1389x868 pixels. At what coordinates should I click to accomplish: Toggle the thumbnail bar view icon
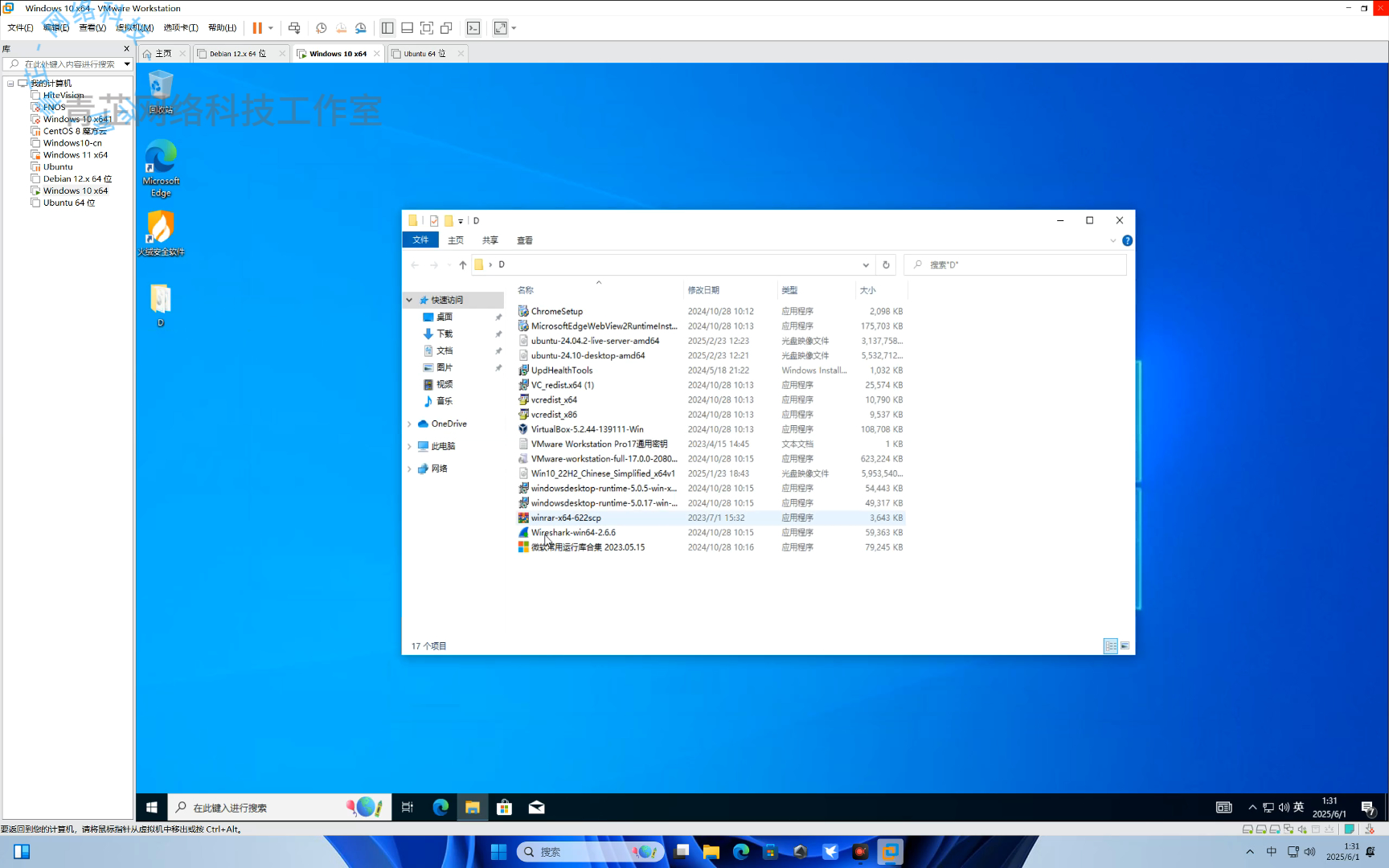[408, 28]
